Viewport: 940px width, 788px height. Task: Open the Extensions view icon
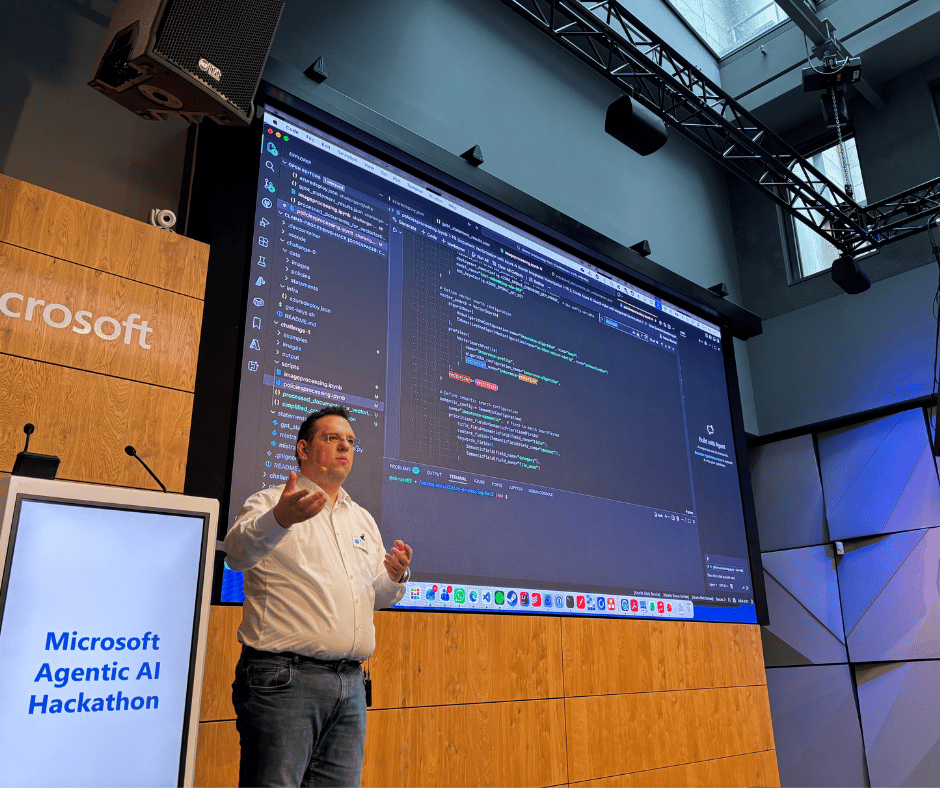click(263, 242)
